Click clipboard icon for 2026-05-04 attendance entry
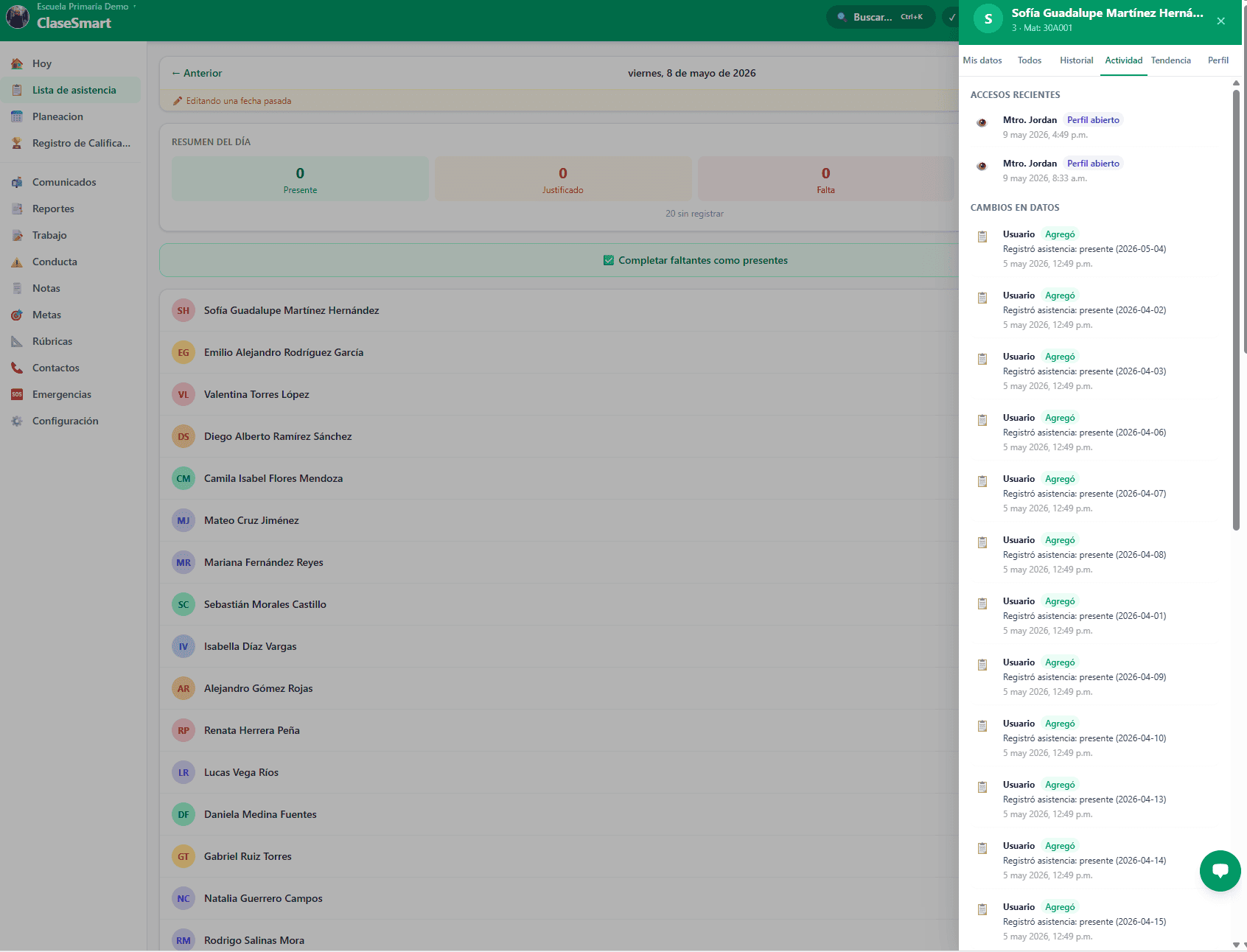This screenshot has height=952, width=1247. pos(982,237)
